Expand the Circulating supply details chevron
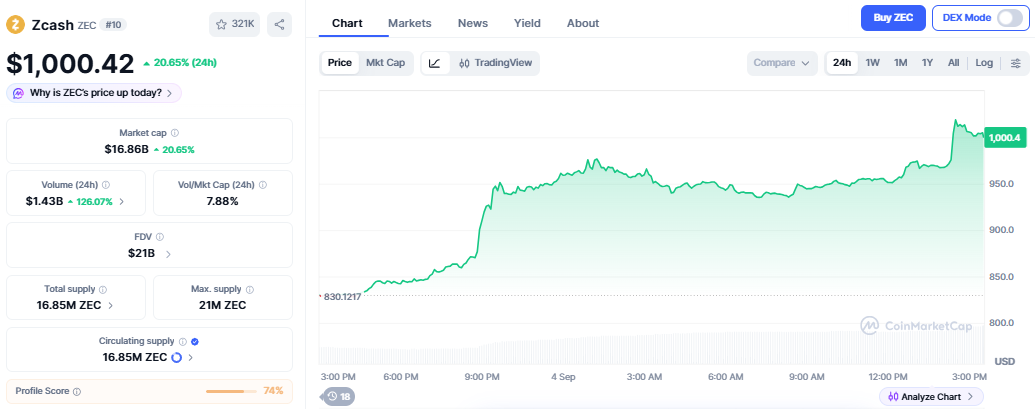The height and width of the screenshot is (409, 1035). (x=191, y=358)
